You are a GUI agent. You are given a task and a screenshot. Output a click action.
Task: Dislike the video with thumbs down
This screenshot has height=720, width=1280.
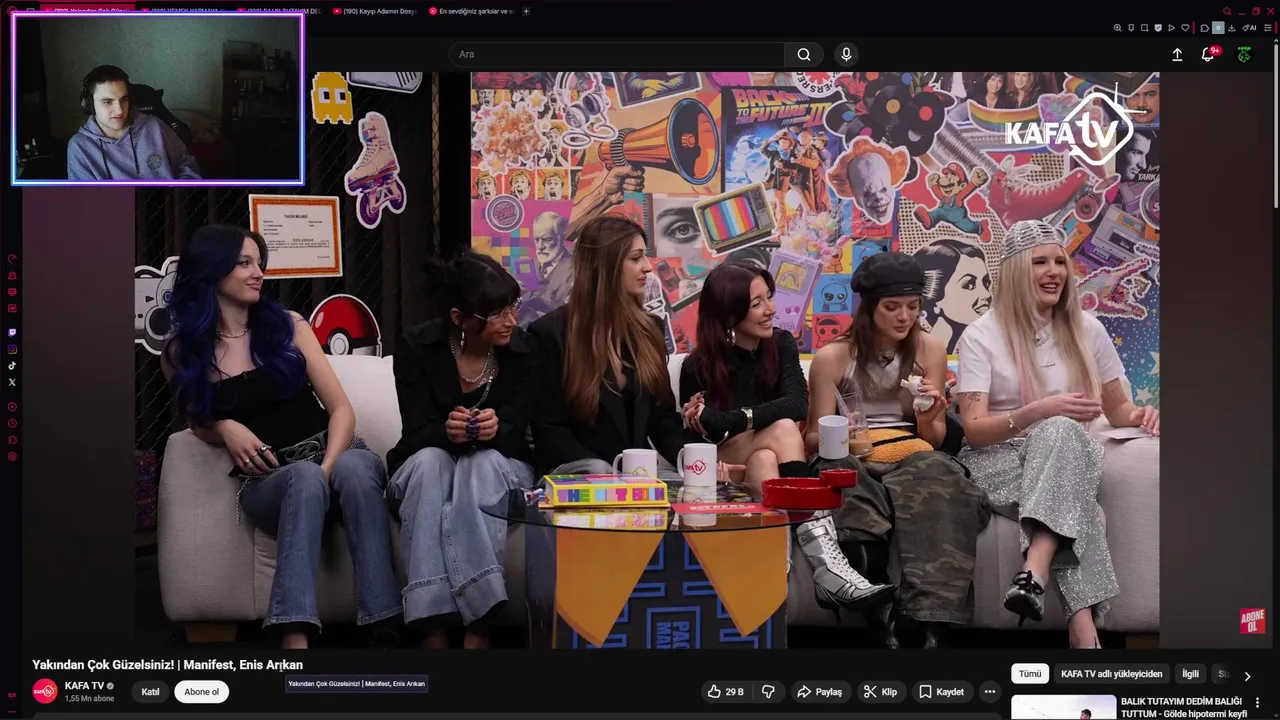[x=768, y=691]
